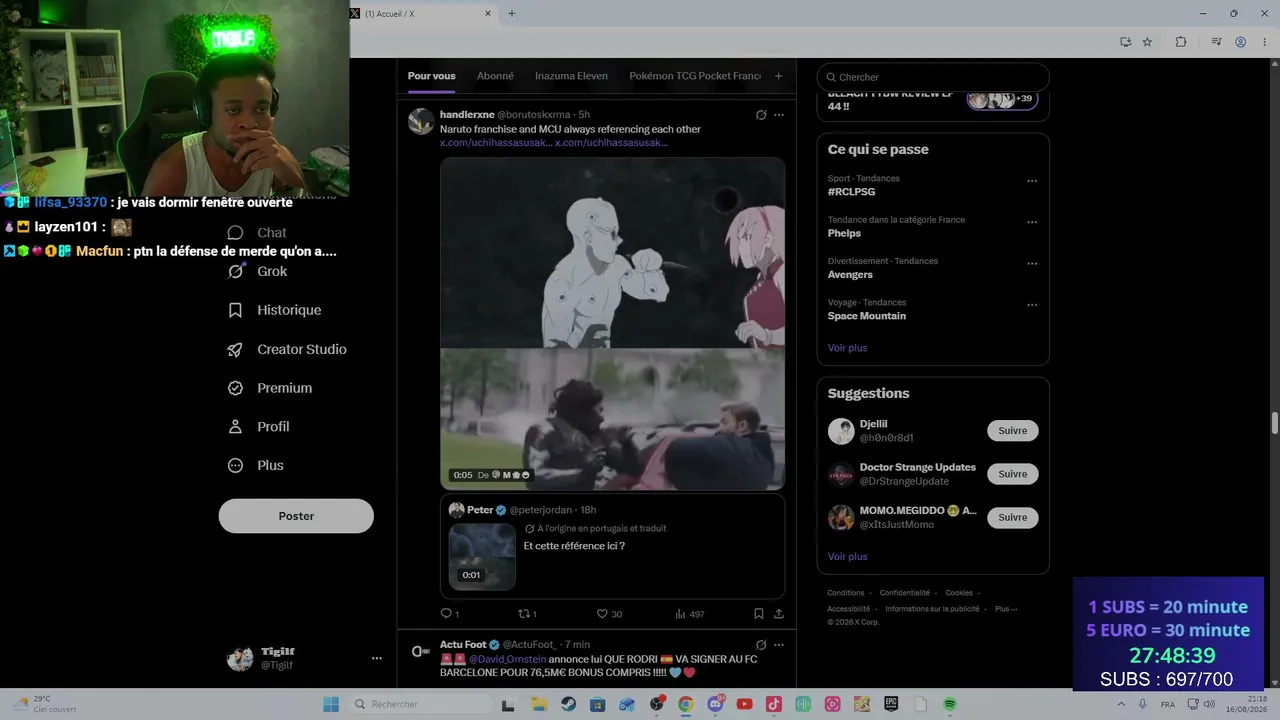This screenshot has width=1280, height=720.
Task: Open options for the #RCLPSG trend
Action: [x=1032, y=181]
